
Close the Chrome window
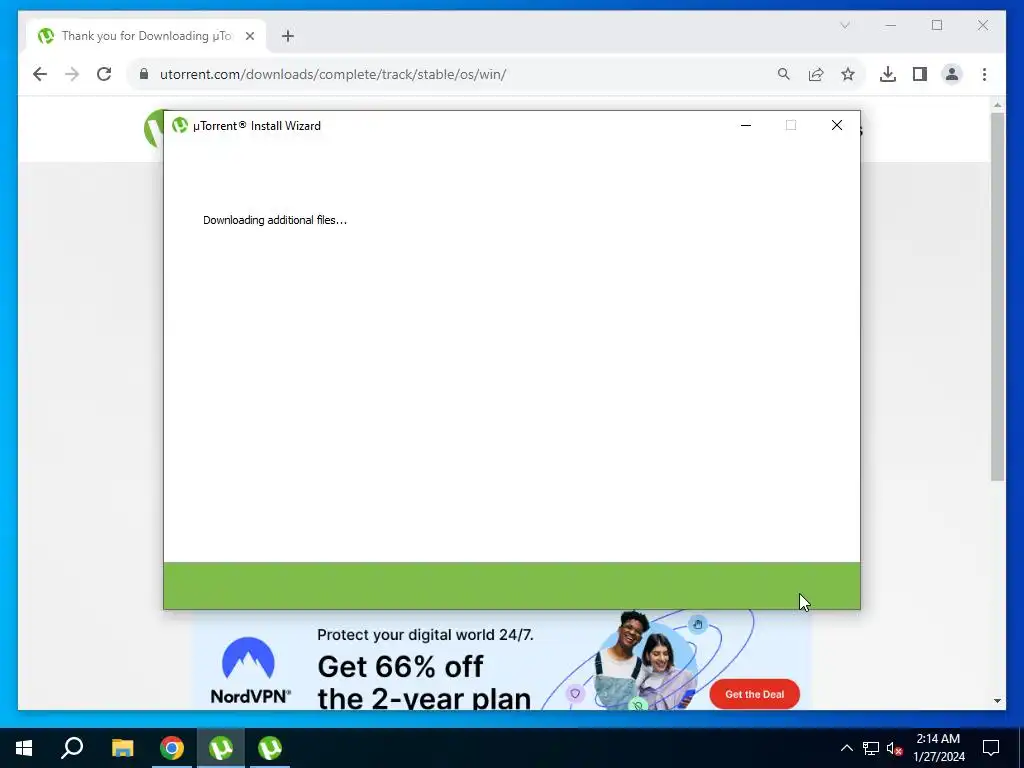tap(982, 25)
